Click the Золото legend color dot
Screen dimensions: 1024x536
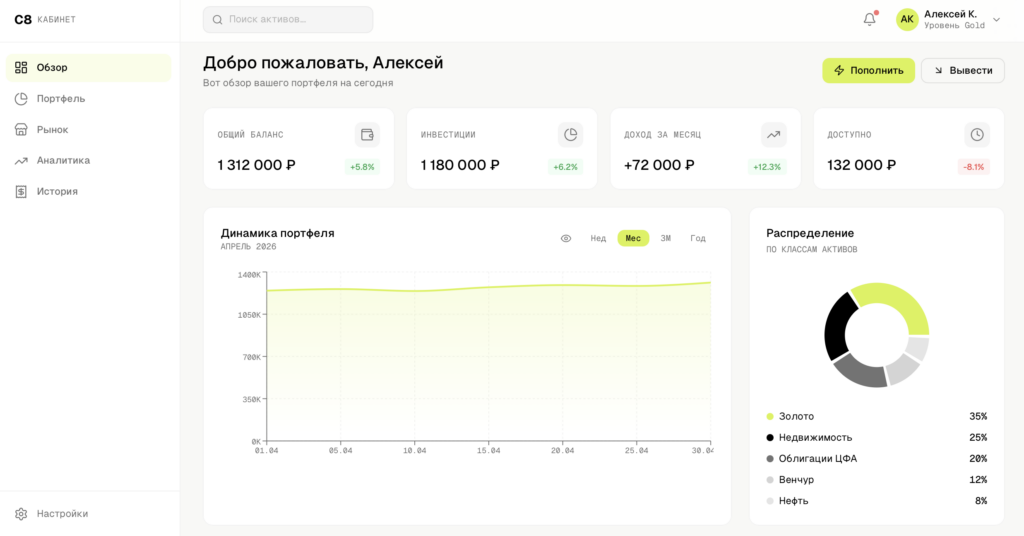[770, 416]
